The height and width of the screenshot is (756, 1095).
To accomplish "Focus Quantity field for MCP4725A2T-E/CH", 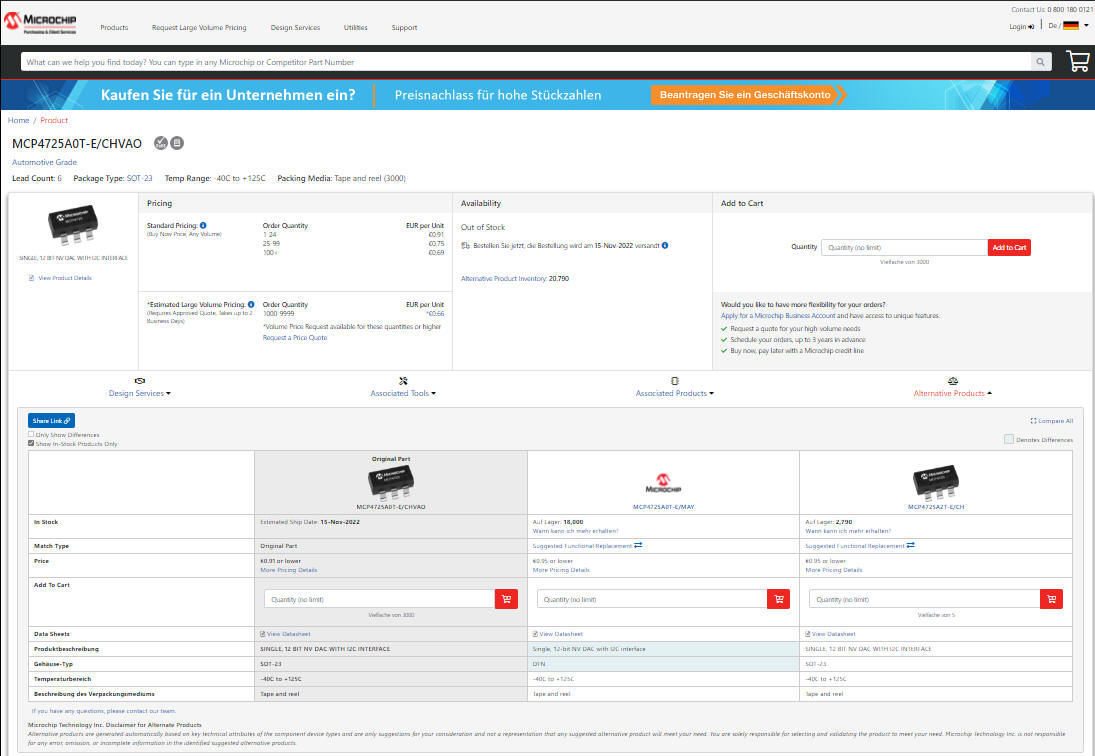I will coord(925,599).
